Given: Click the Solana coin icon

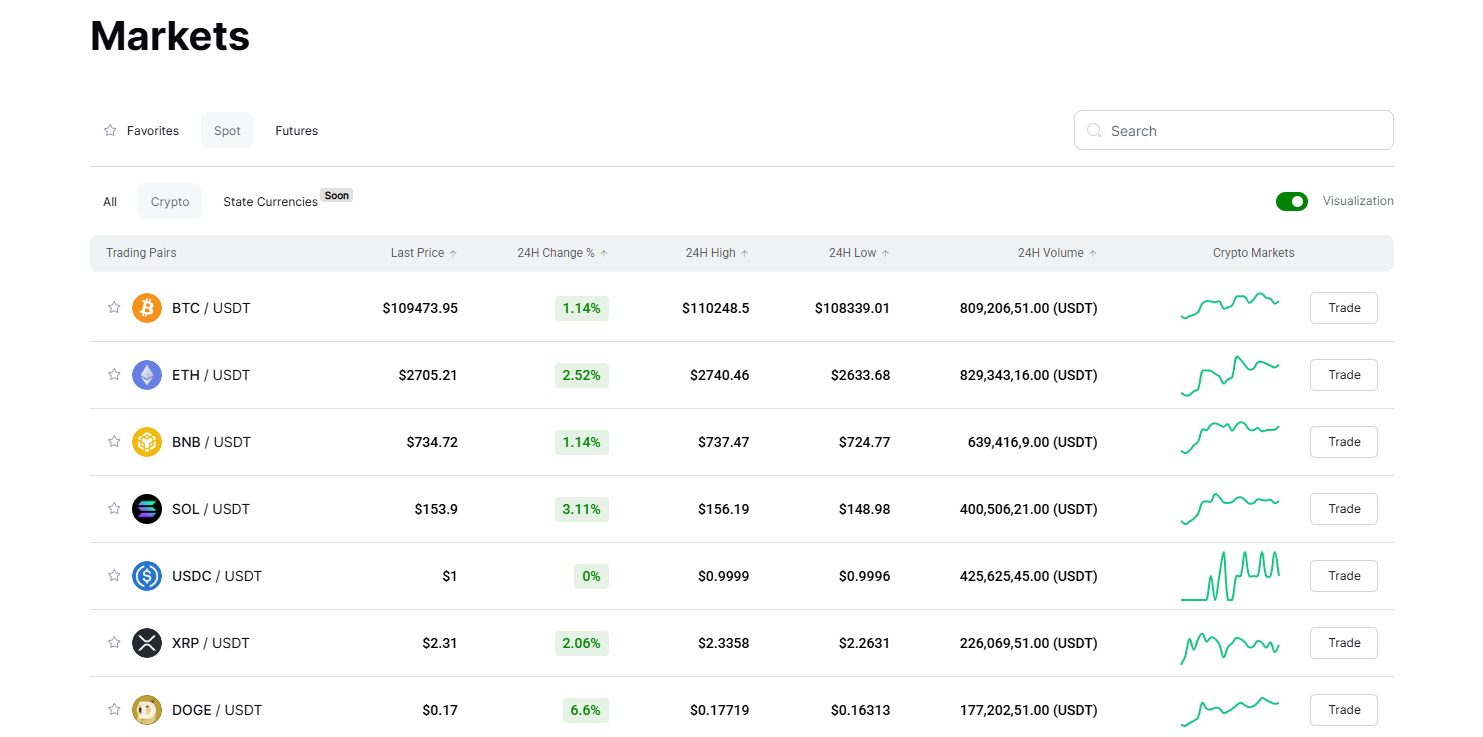Looking at the screenshot, I should [x=147, y=509].
